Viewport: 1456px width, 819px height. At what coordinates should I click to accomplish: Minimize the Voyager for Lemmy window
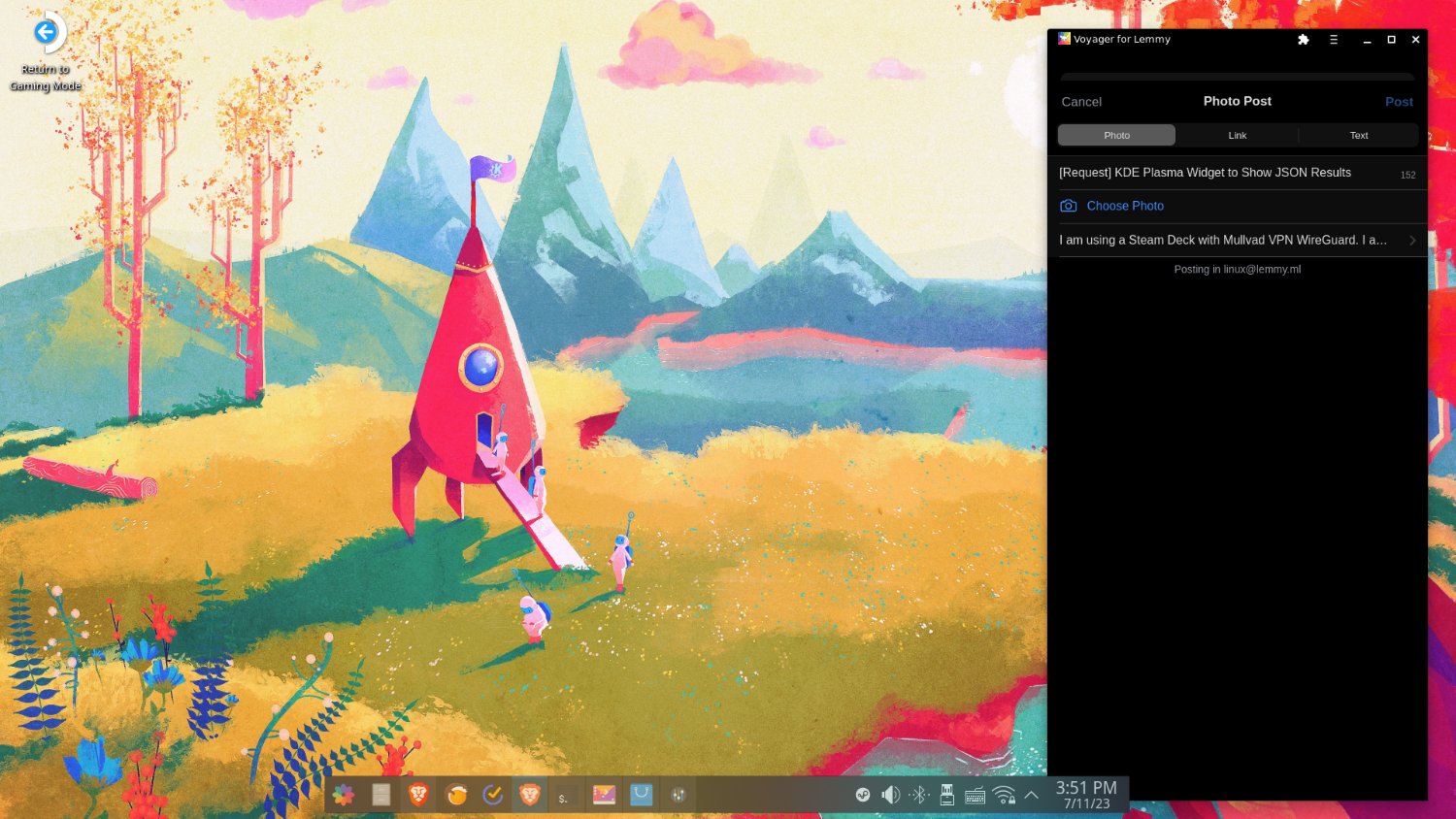click(x=1367, y=40)
